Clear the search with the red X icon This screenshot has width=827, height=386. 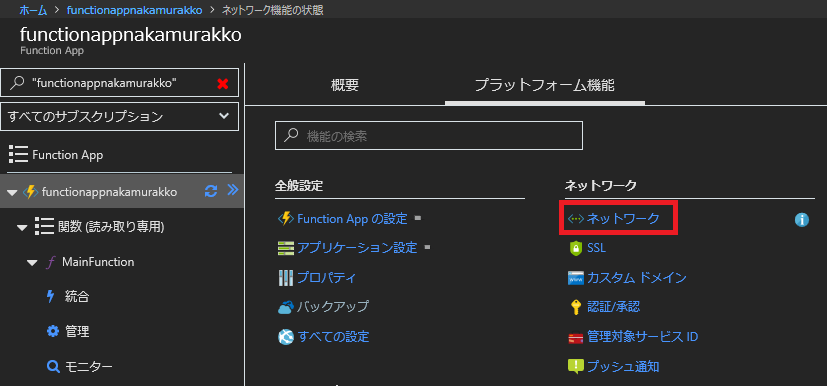pos(223,83)
